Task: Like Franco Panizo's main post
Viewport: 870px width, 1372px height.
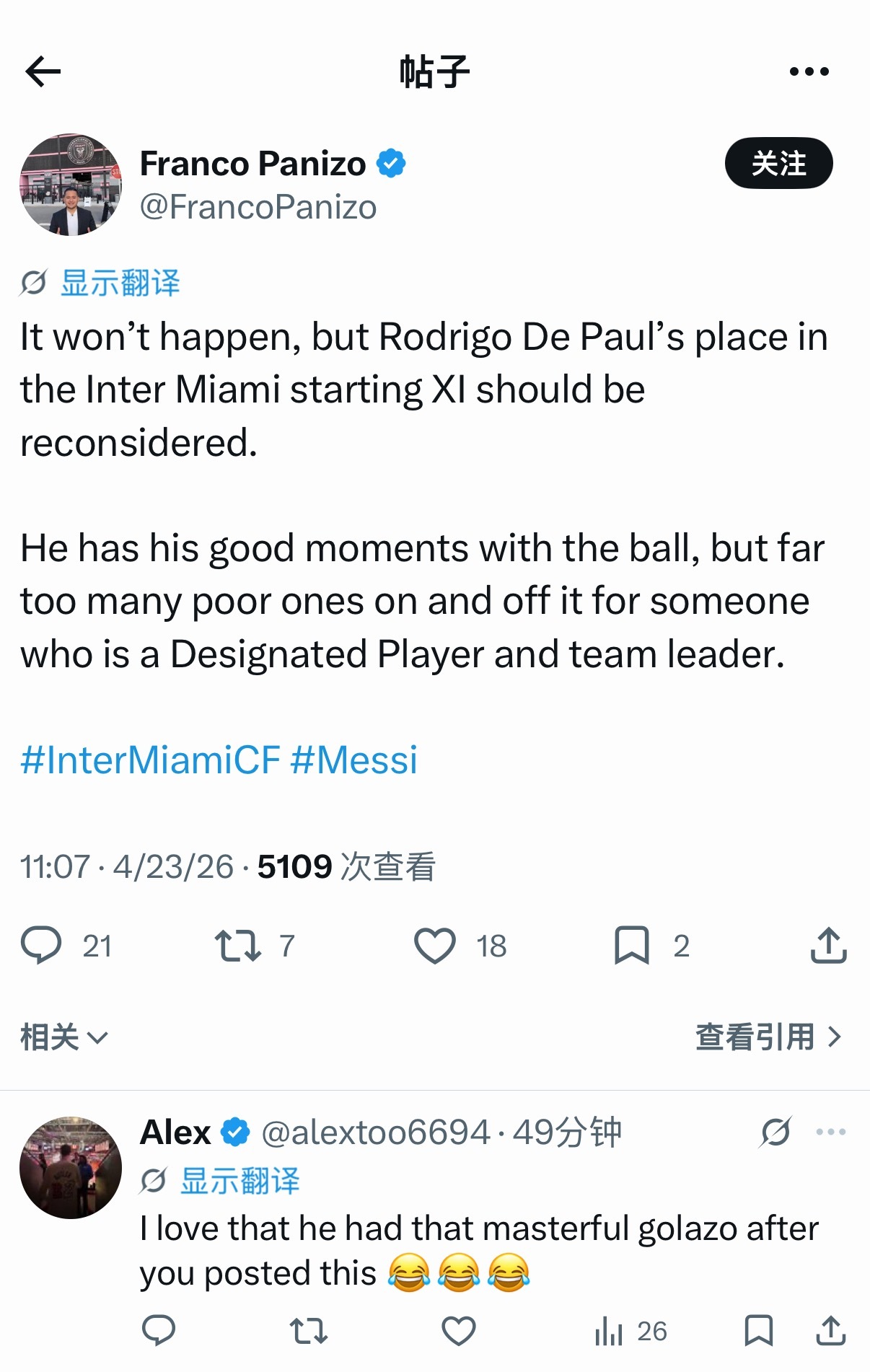Action: click(434, 945)
